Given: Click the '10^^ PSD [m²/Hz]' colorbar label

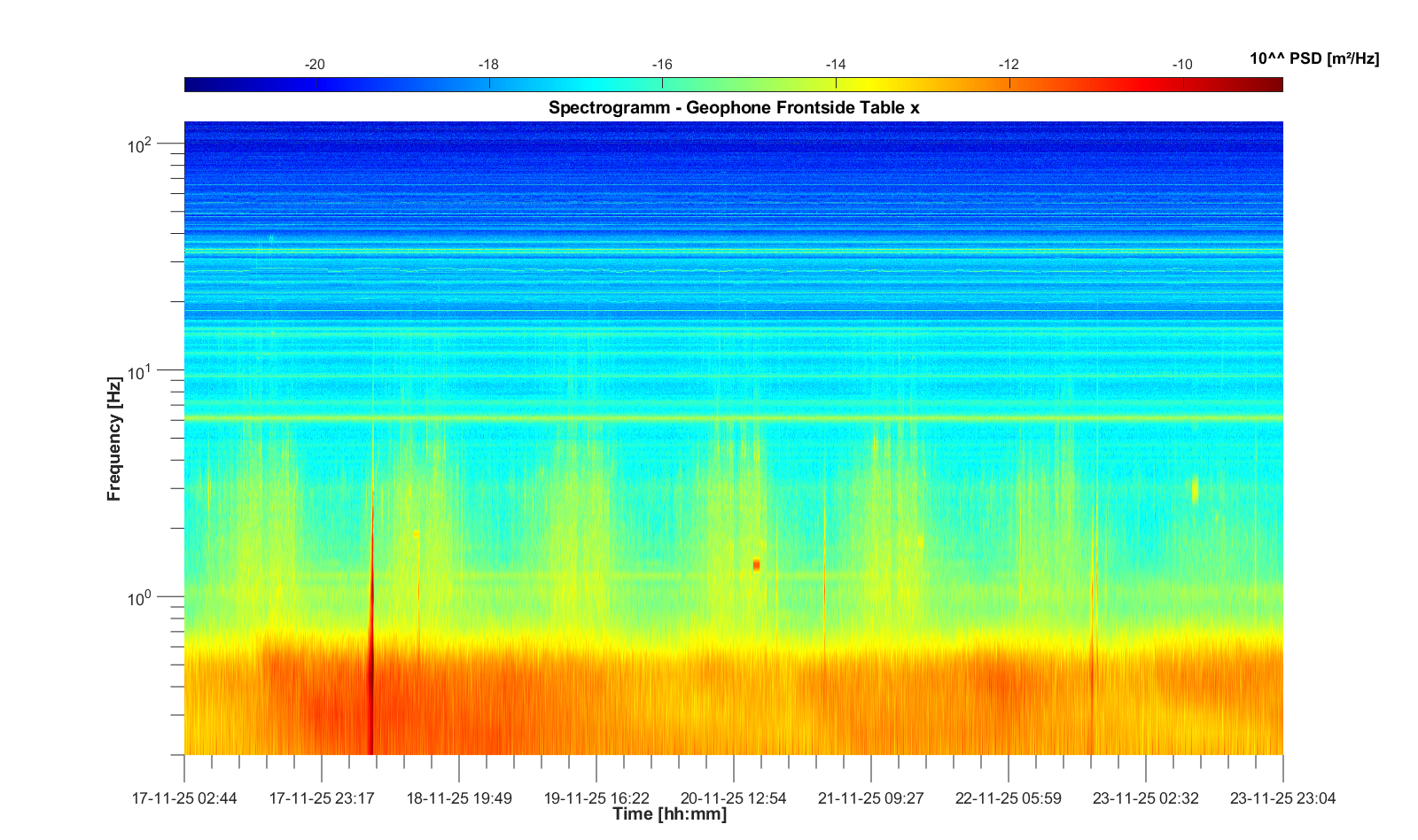Looking at the screenshot, I should [1313, 59].
